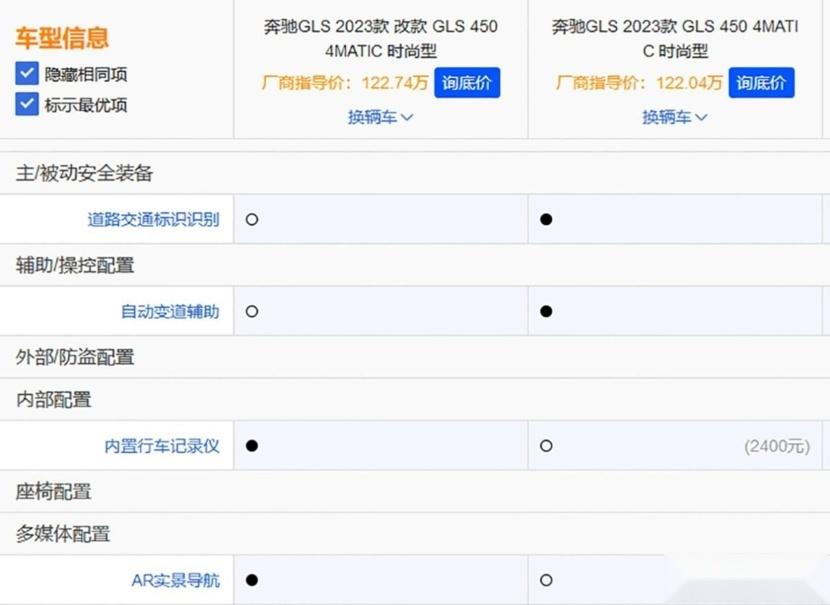Click 询底价 for the 122.74万 model

tap(467, 83)
